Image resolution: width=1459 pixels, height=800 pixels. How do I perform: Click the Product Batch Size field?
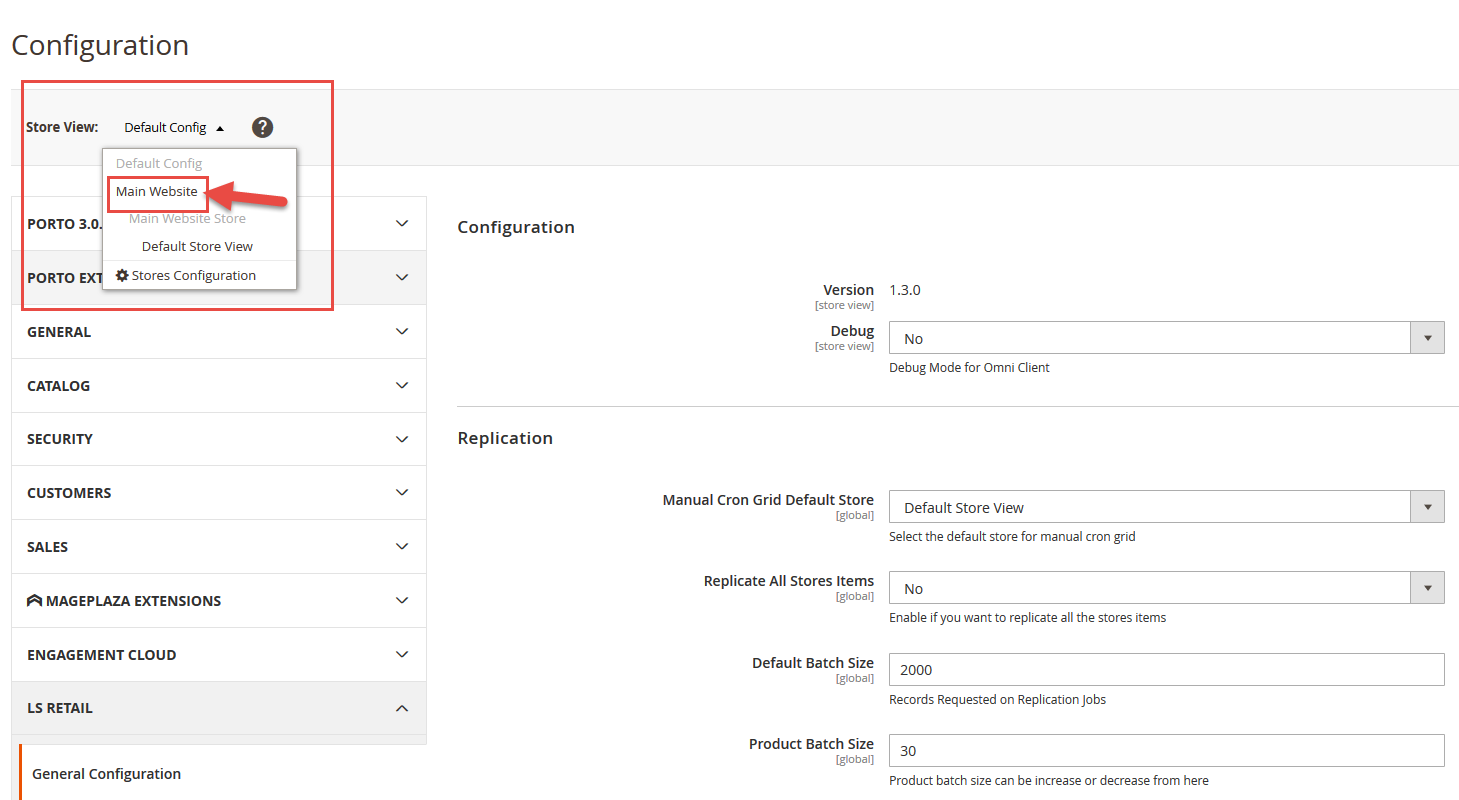click(1166, 751)
